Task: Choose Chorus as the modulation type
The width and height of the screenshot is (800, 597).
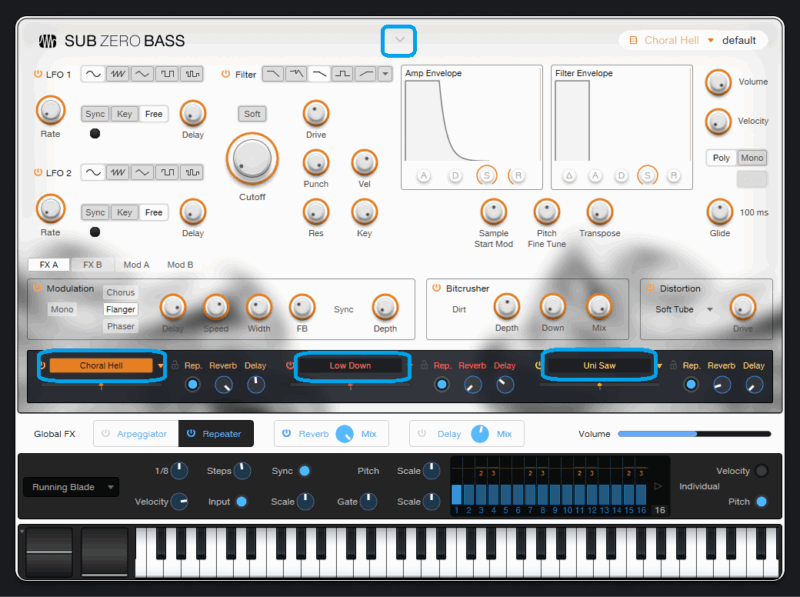Action: point(120,292)
